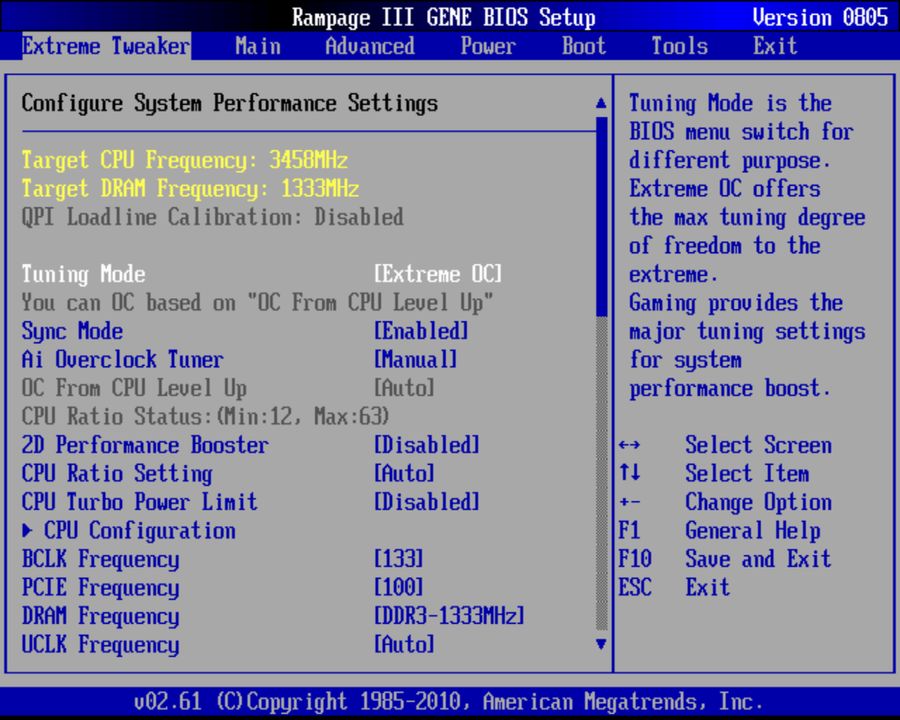Click OC From CPU Level Up Auto value
This screenshot has width=900, height=720.
404,388
